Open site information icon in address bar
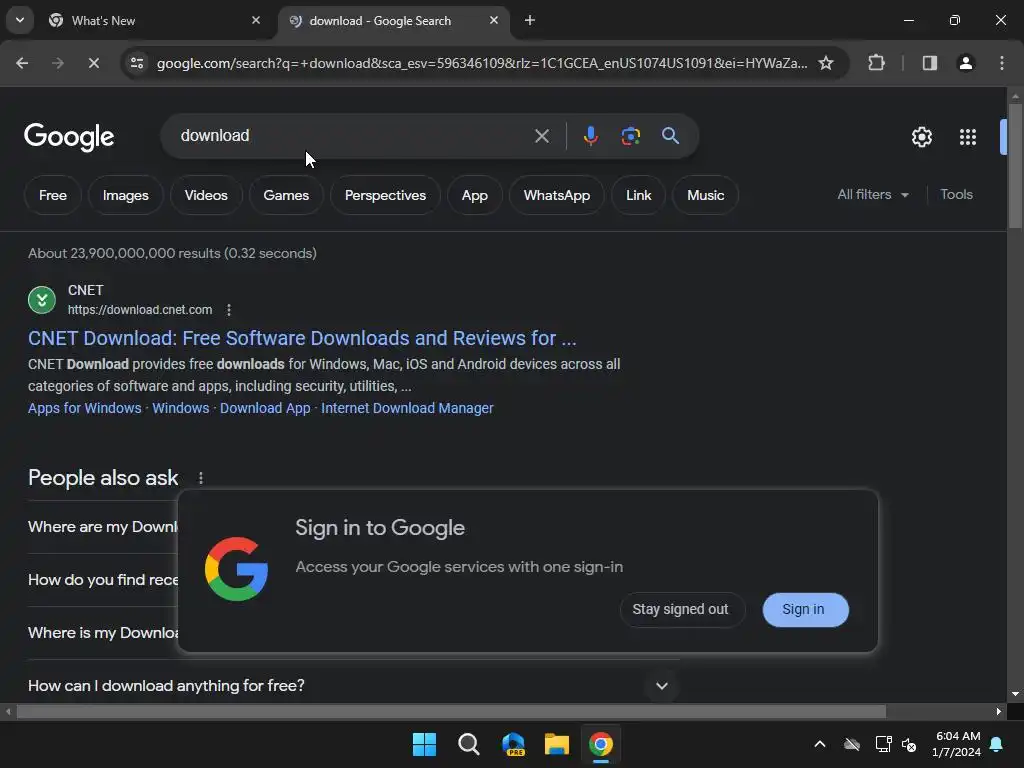This screenshot has width=1024, height=768. (x=137, y=63)
